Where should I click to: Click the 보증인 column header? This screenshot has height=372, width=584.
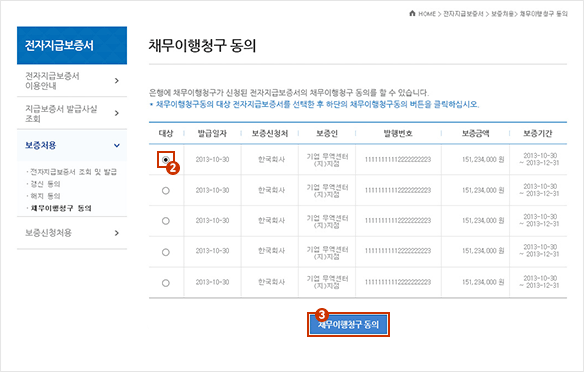coord(327,133)
